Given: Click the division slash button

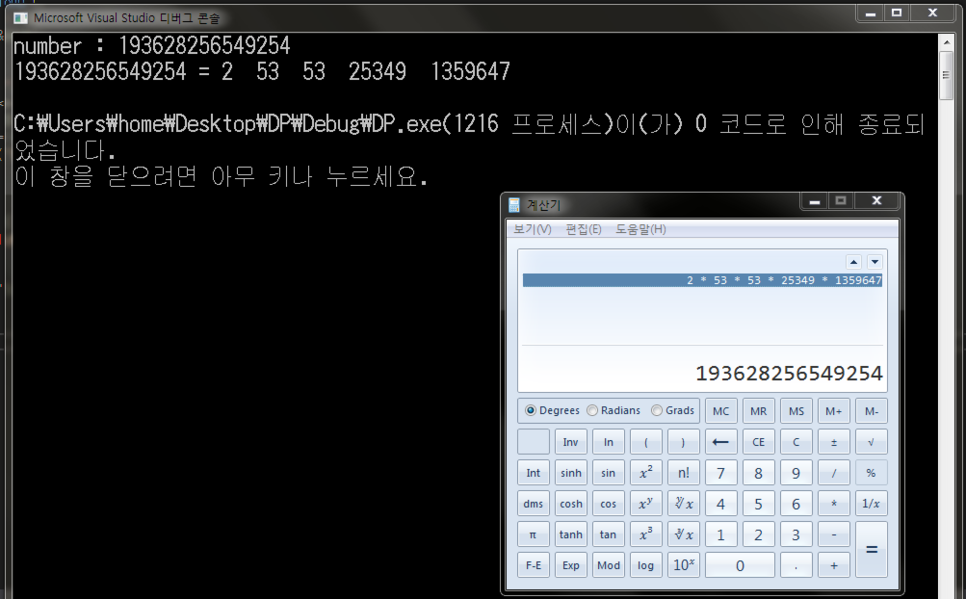Looking at the screenshot, I should (834, 473).
